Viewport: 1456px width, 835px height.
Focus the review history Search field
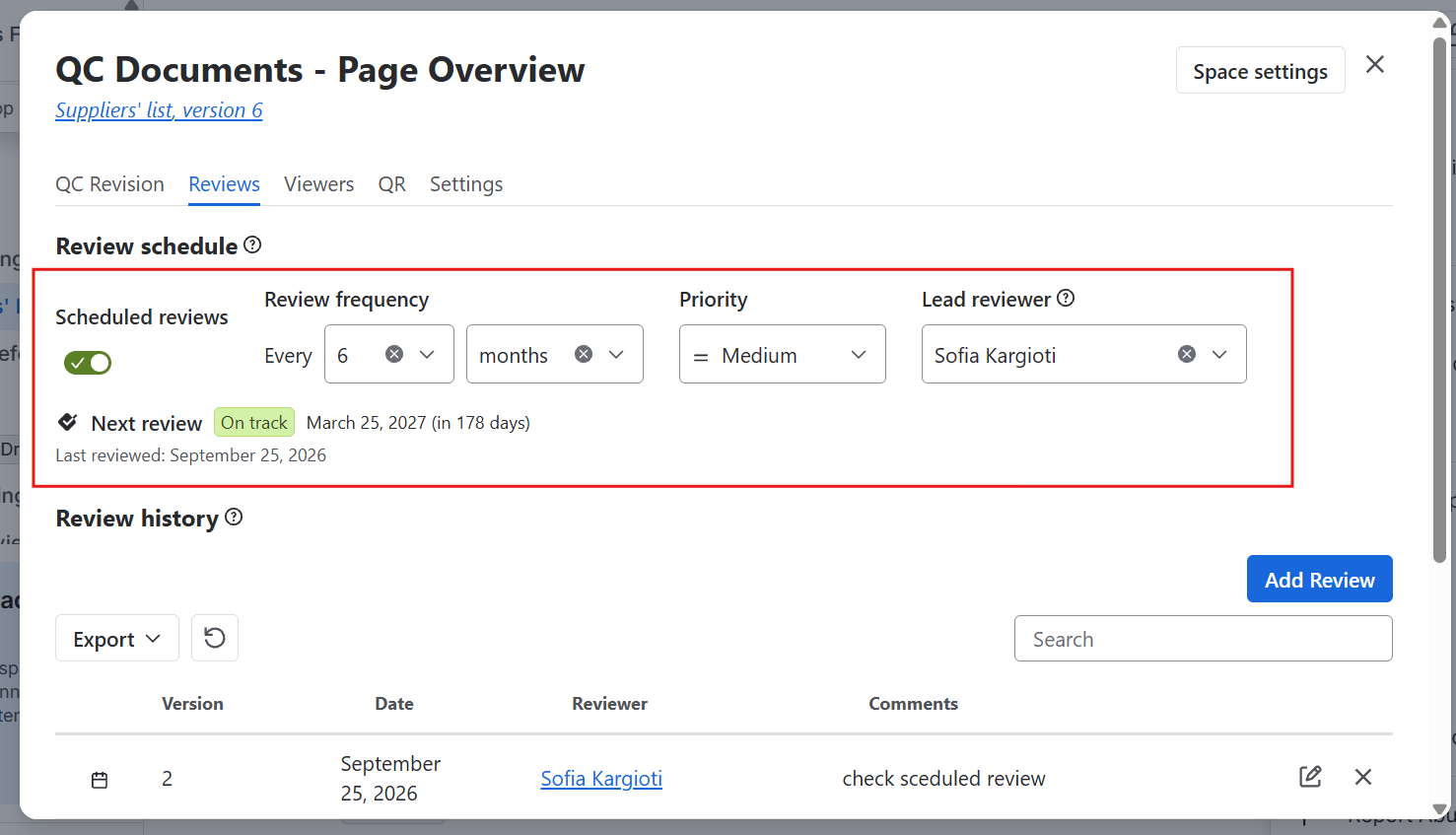(x=1204, y=639)
